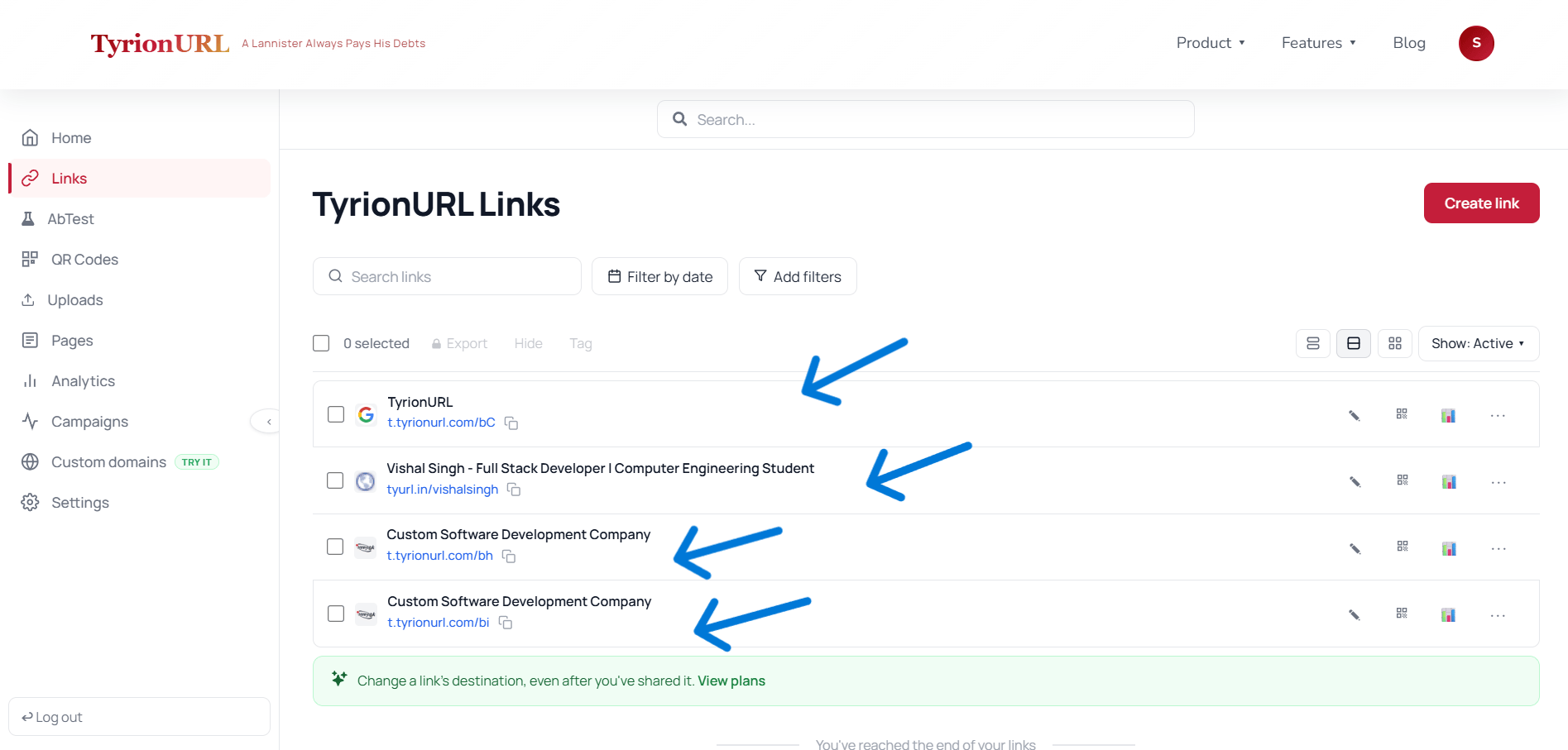This screenshot has width=1568, height=750.
Task: Open QR code for t.tyrionurl.com/bh link
Action: point(1403,546)
